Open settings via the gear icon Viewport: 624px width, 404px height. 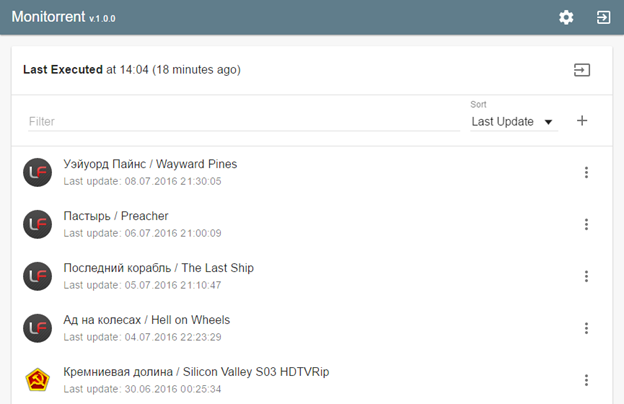point(566,18)
